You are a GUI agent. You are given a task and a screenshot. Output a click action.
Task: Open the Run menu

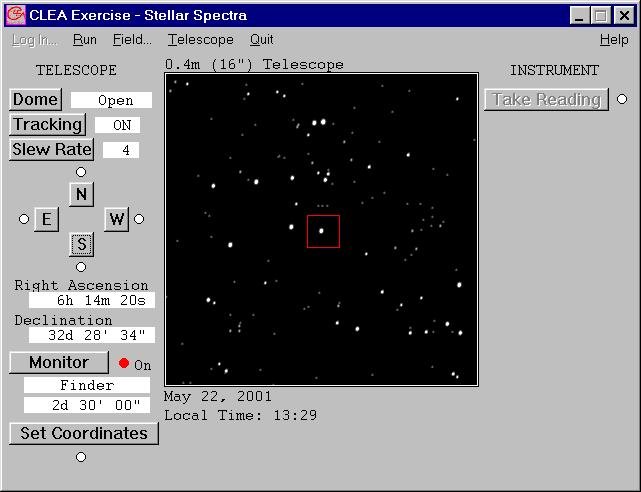[x=85, y=40]
